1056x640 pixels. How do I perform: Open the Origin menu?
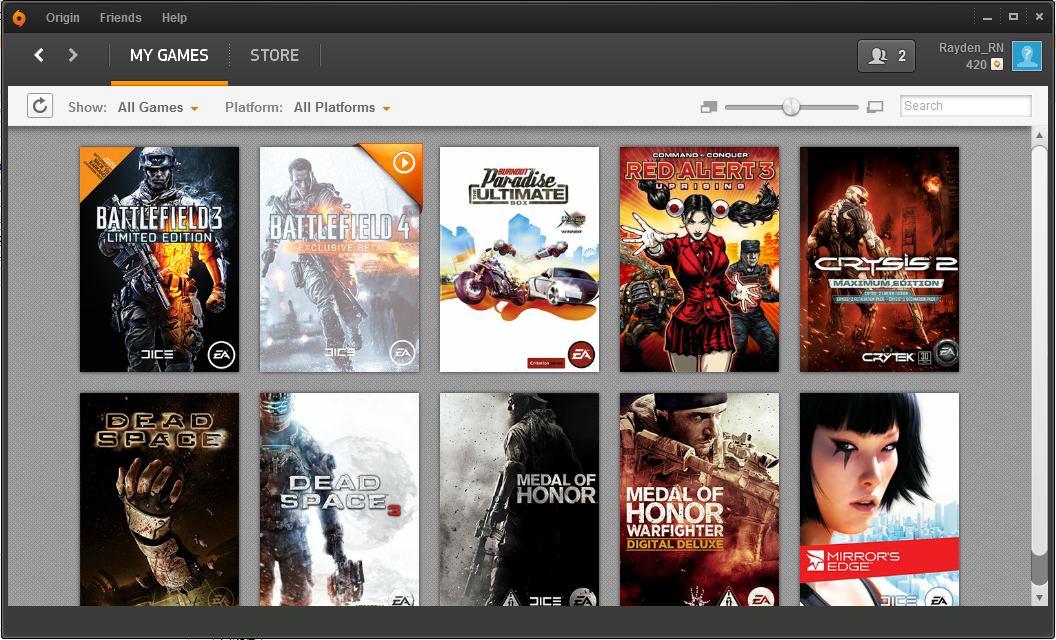click(x=63, y=18)
